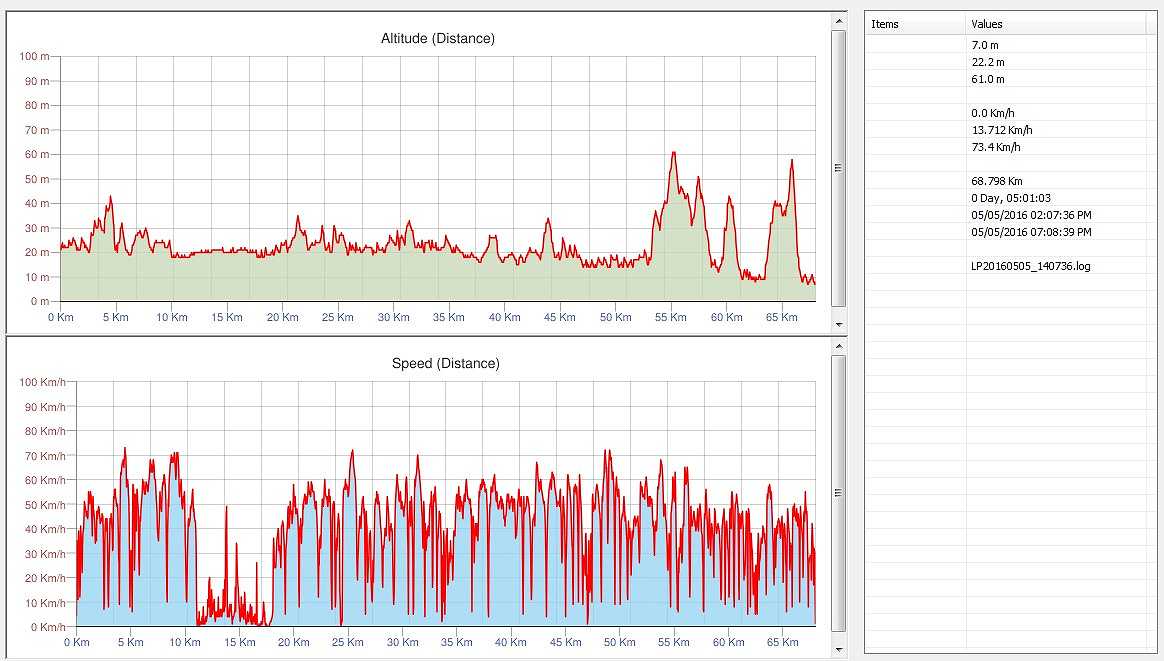This screenshot has width=1164, height=661.
Task: Click the Altitude chart scrollbar down arrow
Action: click(x=839, y=326)
